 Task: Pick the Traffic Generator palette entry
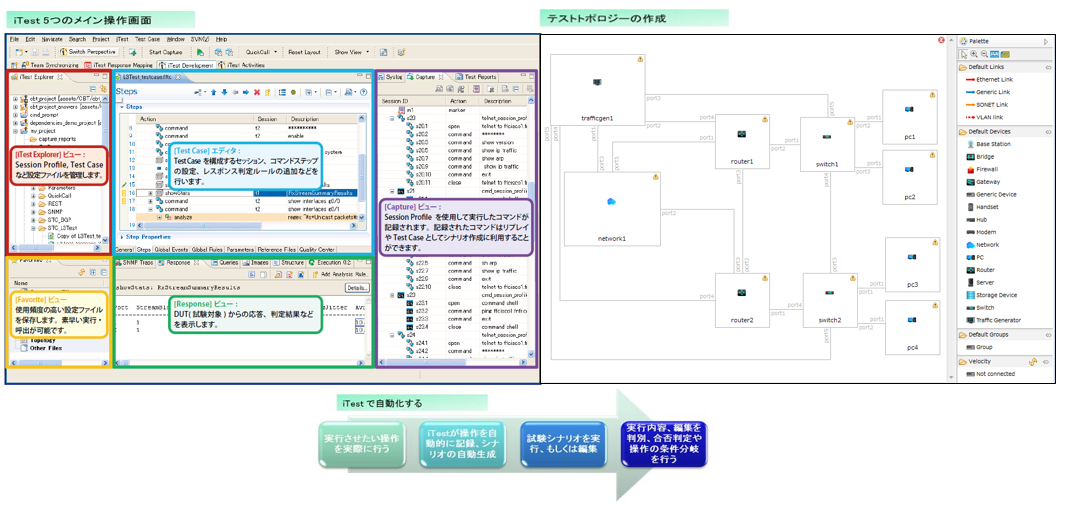click(x=994, y=320)
